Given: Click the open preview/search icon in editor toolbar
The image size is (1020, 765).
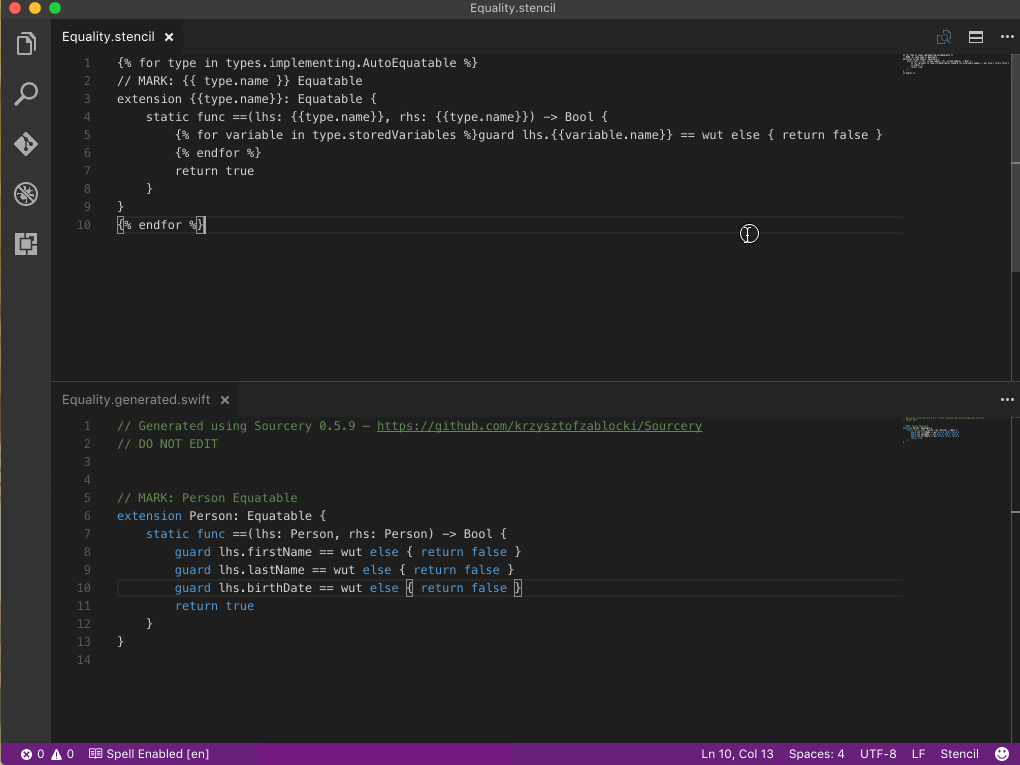Looking at the screenshot, I should point(944,37).
